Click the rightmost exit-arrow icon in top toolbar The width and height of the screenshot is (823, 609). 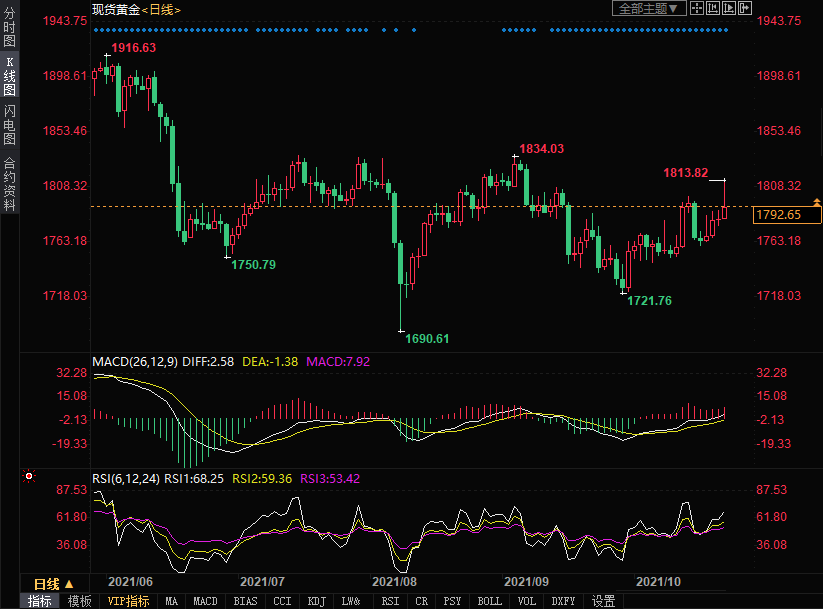tap(744, 8)
